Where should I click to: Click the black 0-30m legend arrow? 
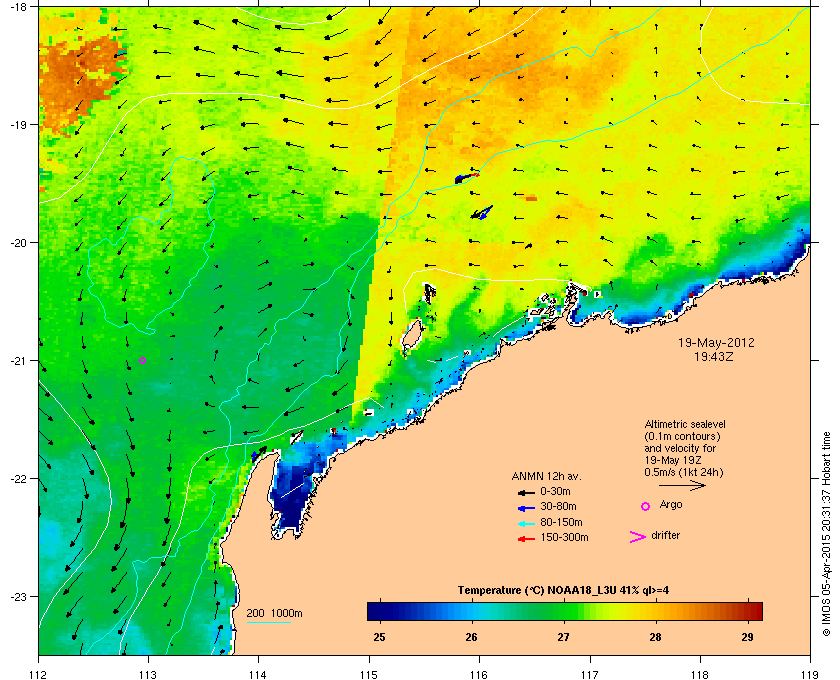tap(526, 492)
